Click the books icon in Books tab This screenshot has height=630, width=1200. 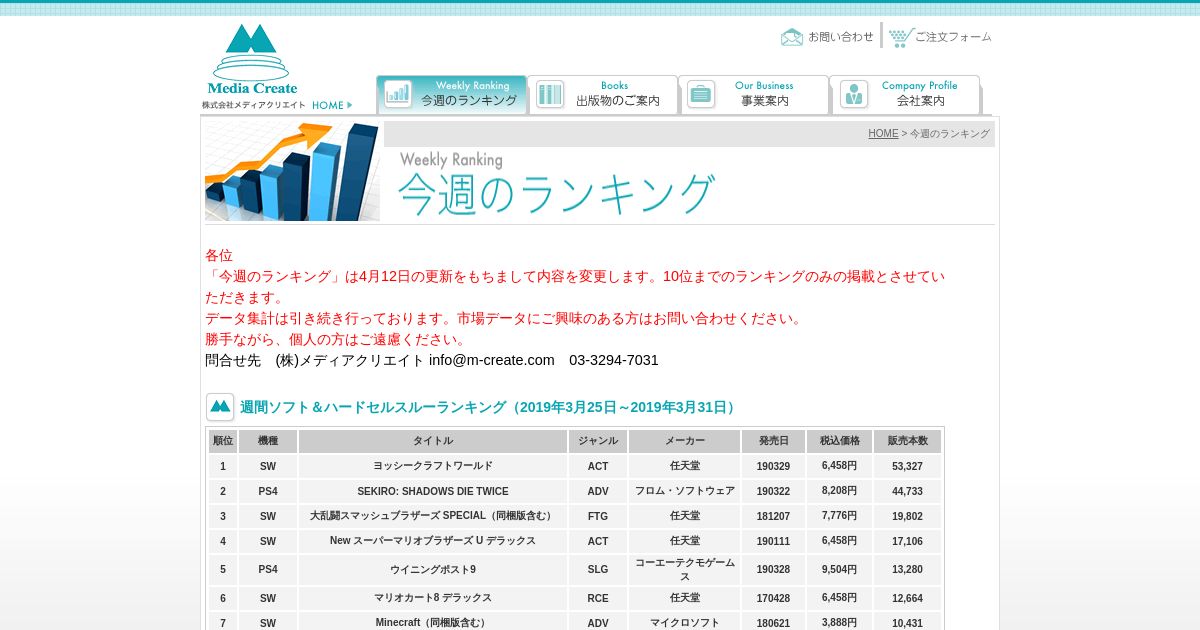coord(550,94)
